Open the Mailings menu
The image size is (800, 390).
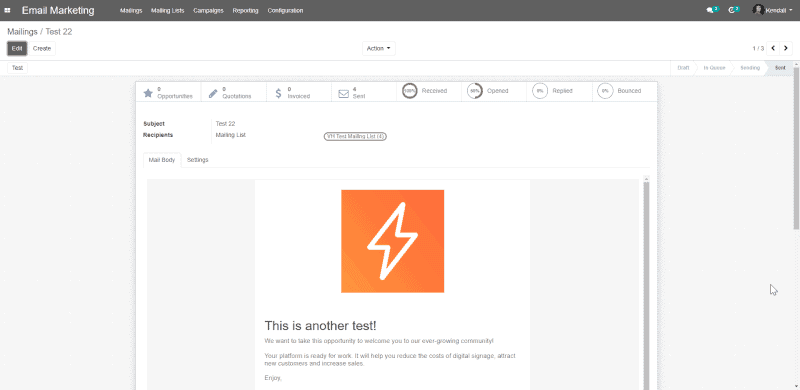131,10
